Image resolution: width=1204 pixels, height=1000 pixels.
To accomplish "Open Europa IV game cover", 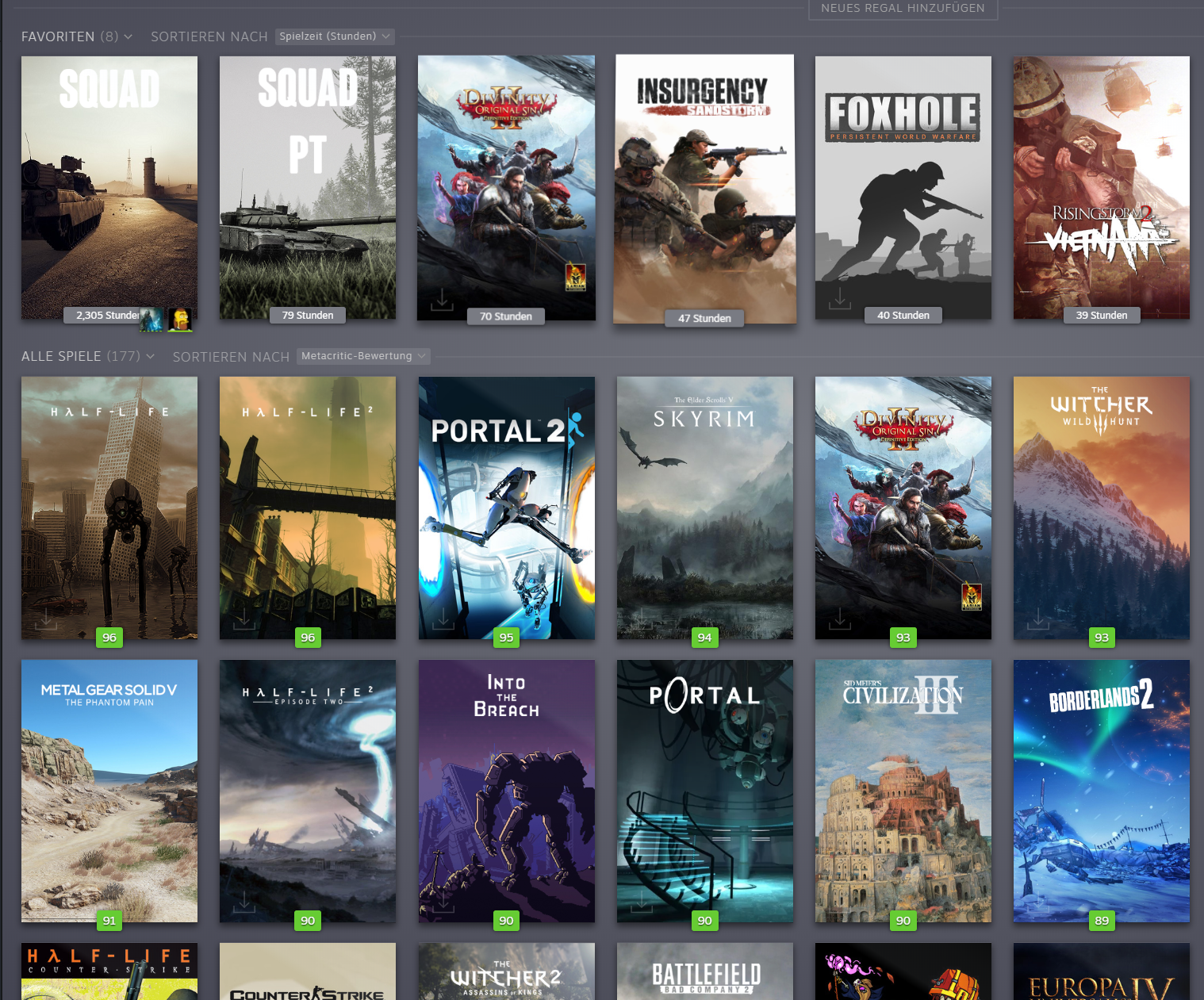I will [1102, 971].
